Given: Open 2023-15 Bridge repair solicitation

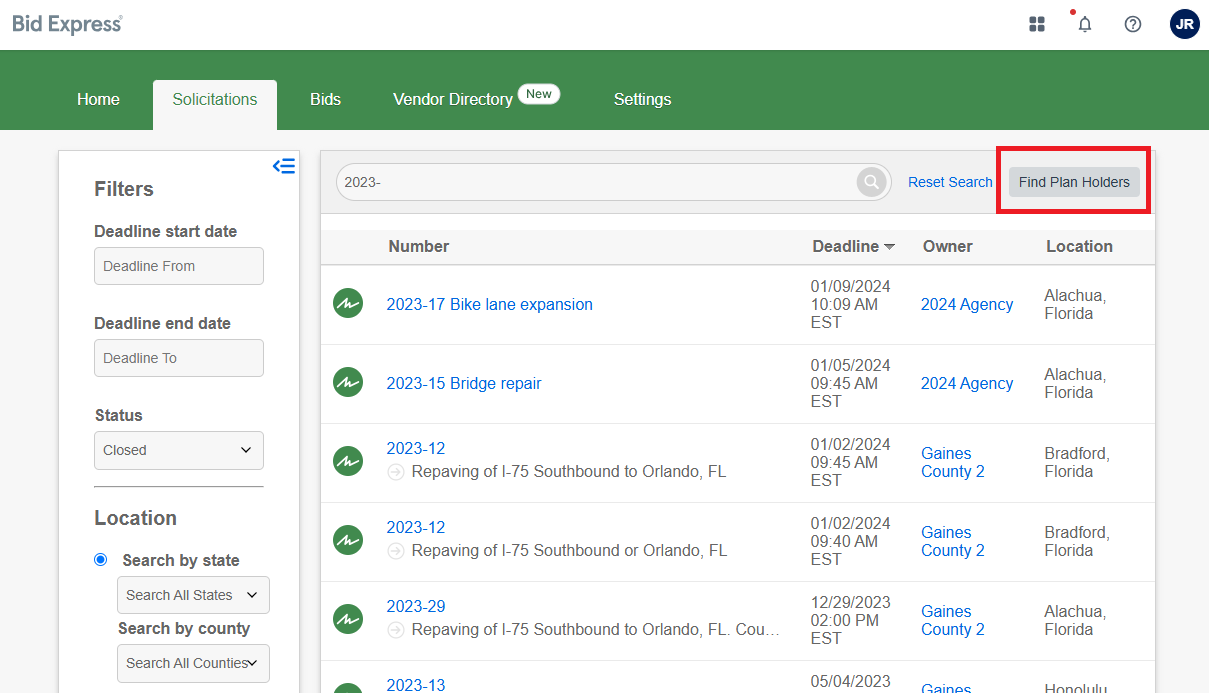Looking at the screenshot, I should coord(464,383).
